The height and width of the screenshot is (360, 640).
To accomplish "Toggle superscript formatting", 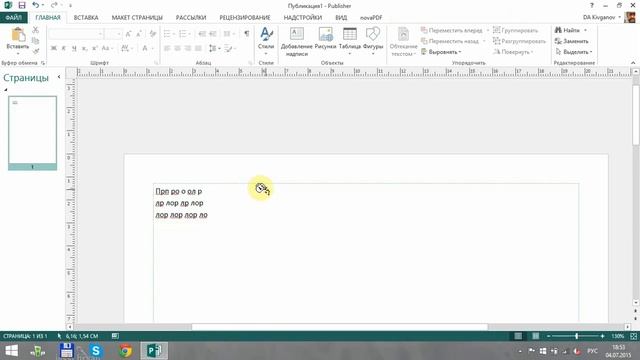I will 94,48.
